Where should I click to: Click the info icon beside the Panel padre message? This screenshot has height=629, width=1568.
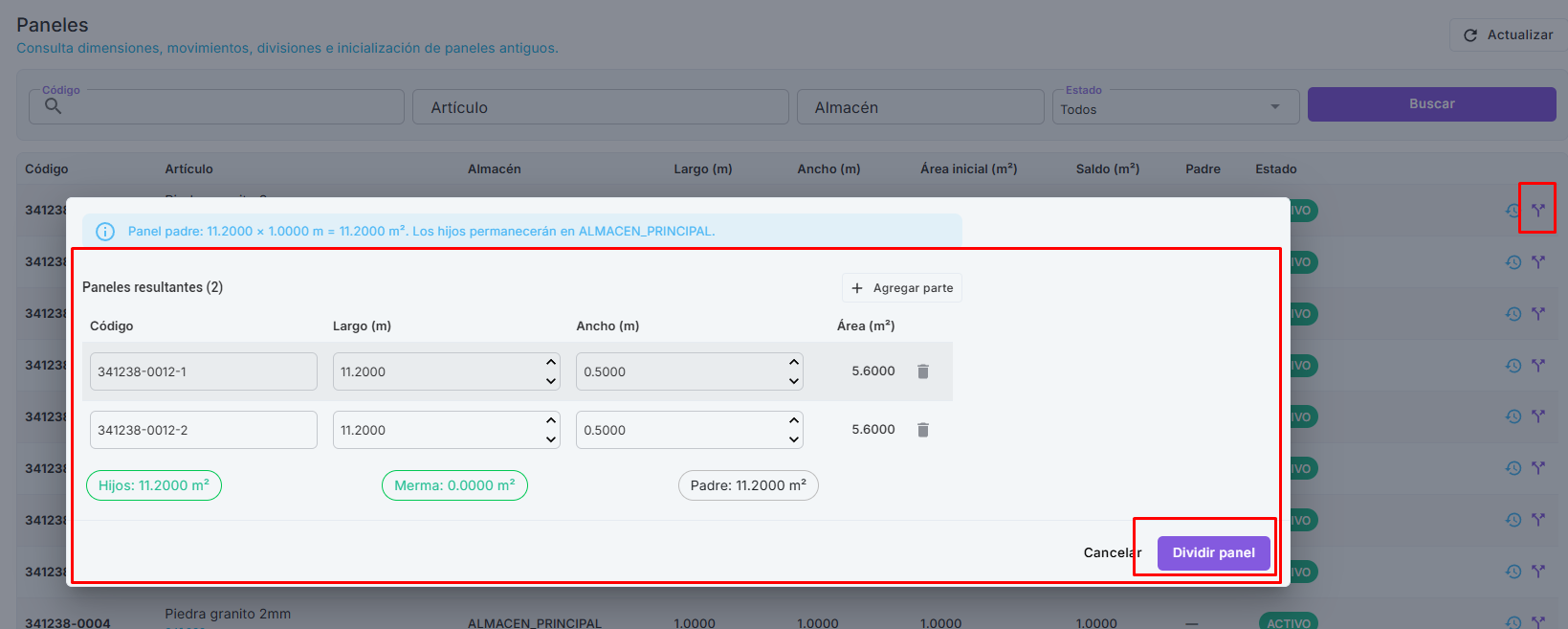(105, 232)
